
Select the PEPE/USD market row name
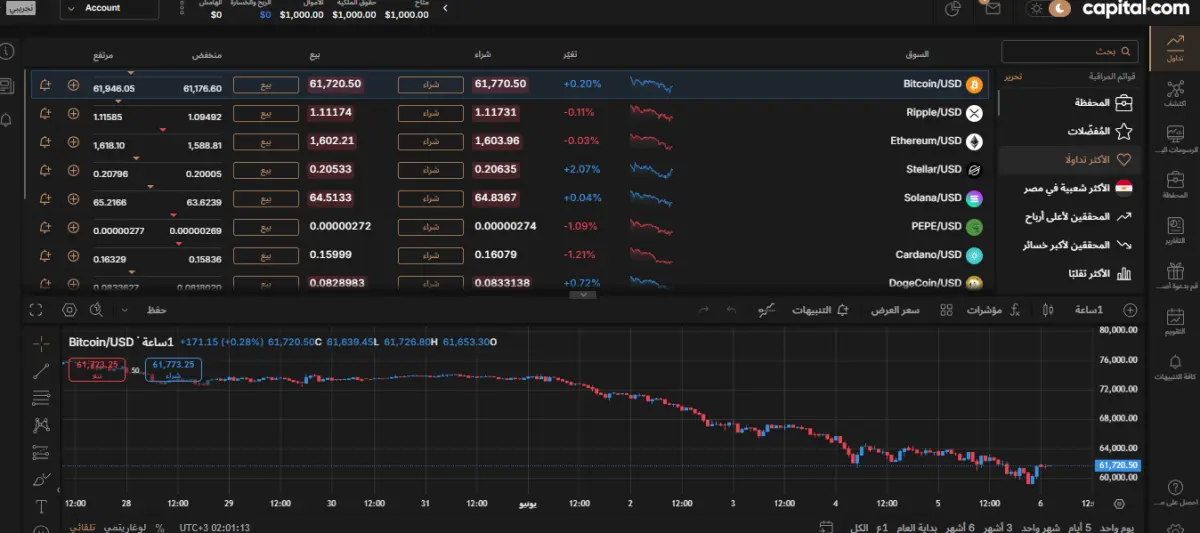(x=936, y=226)
